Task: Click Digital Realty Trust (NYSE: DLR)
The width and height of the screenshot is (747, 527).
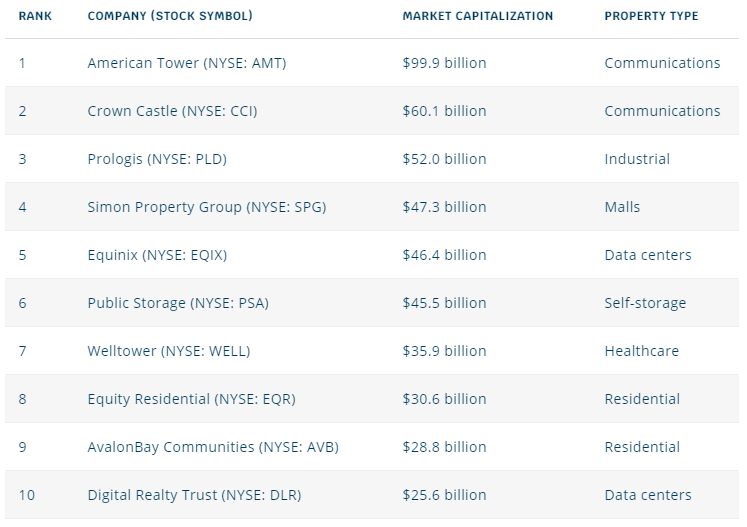Action: tap(194, 495)
